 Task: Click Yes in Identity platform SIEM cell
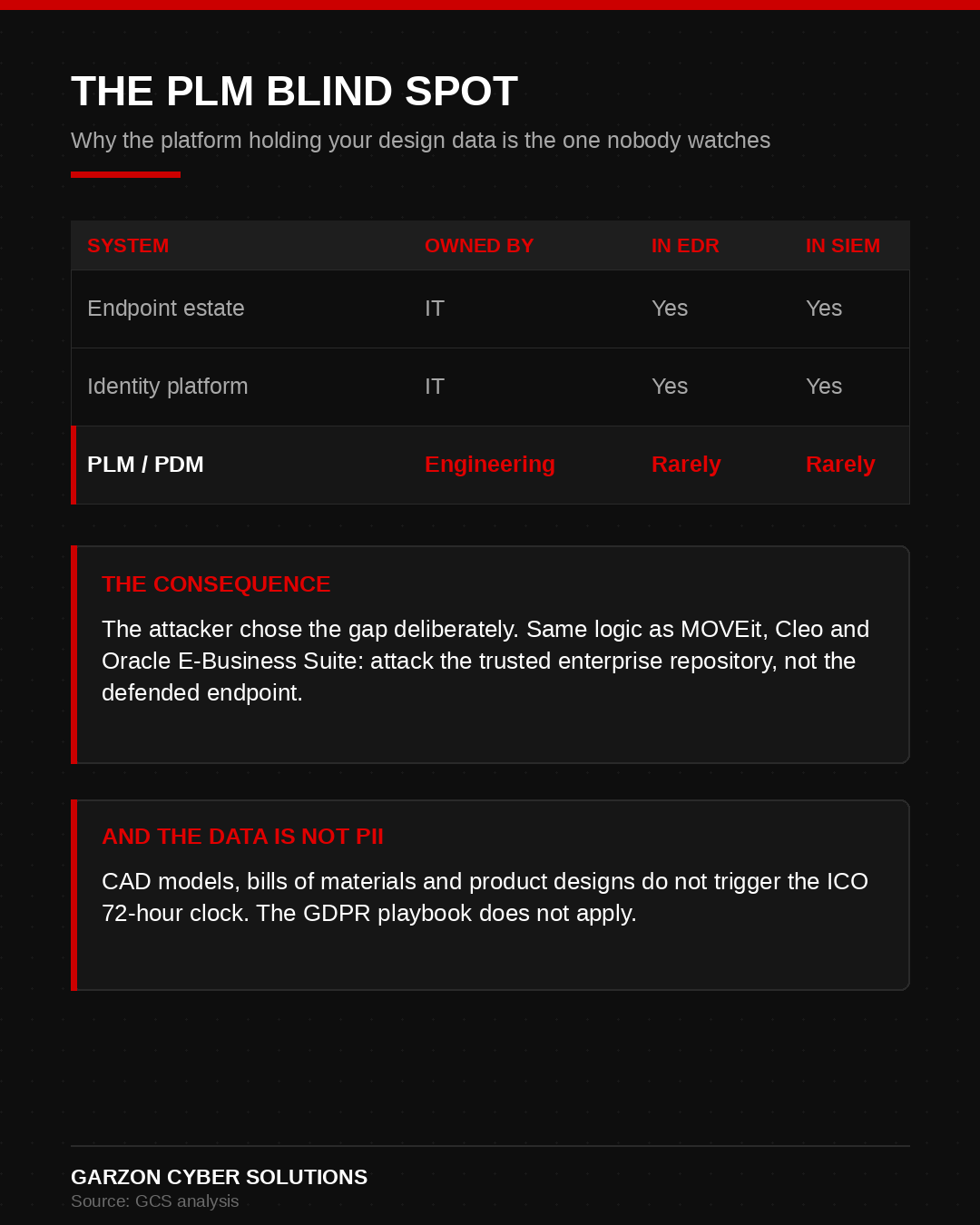pyautogui.click(x=824, y=387)
